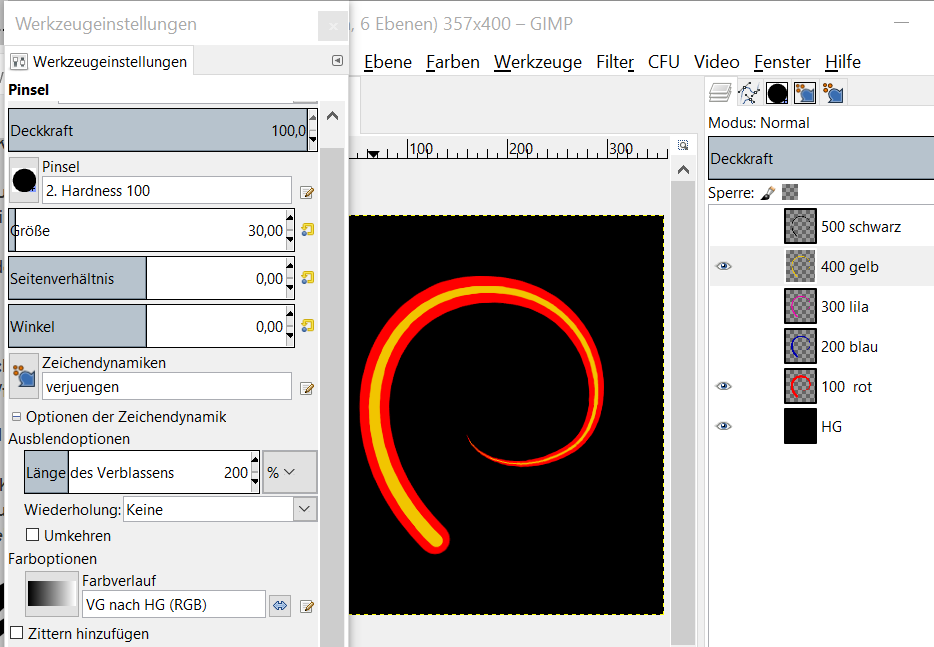This screenshot has width=934, height=647.
Task: Hide the 400 gelb layer
Action: [724, 267]
